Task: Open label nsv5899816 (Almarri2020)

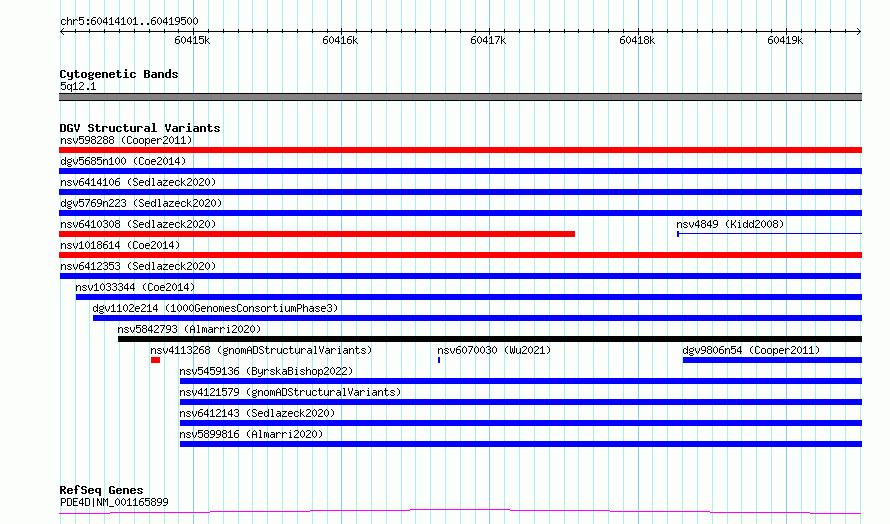Action: point(251,434)
